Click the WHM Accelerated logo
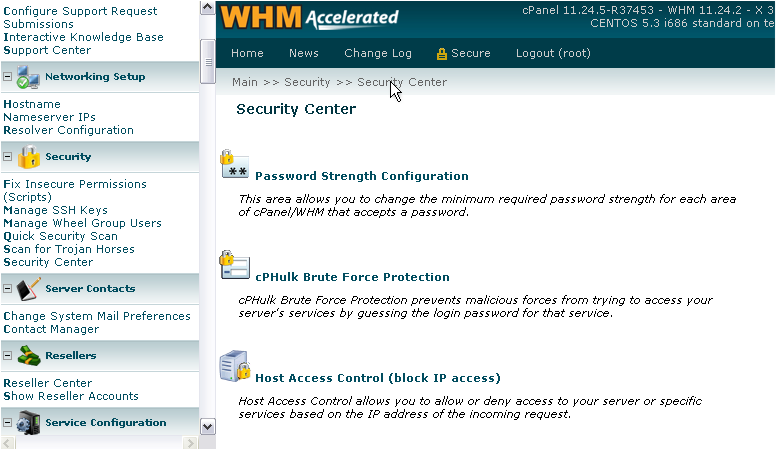776x450 pixels. pos(310,17)
